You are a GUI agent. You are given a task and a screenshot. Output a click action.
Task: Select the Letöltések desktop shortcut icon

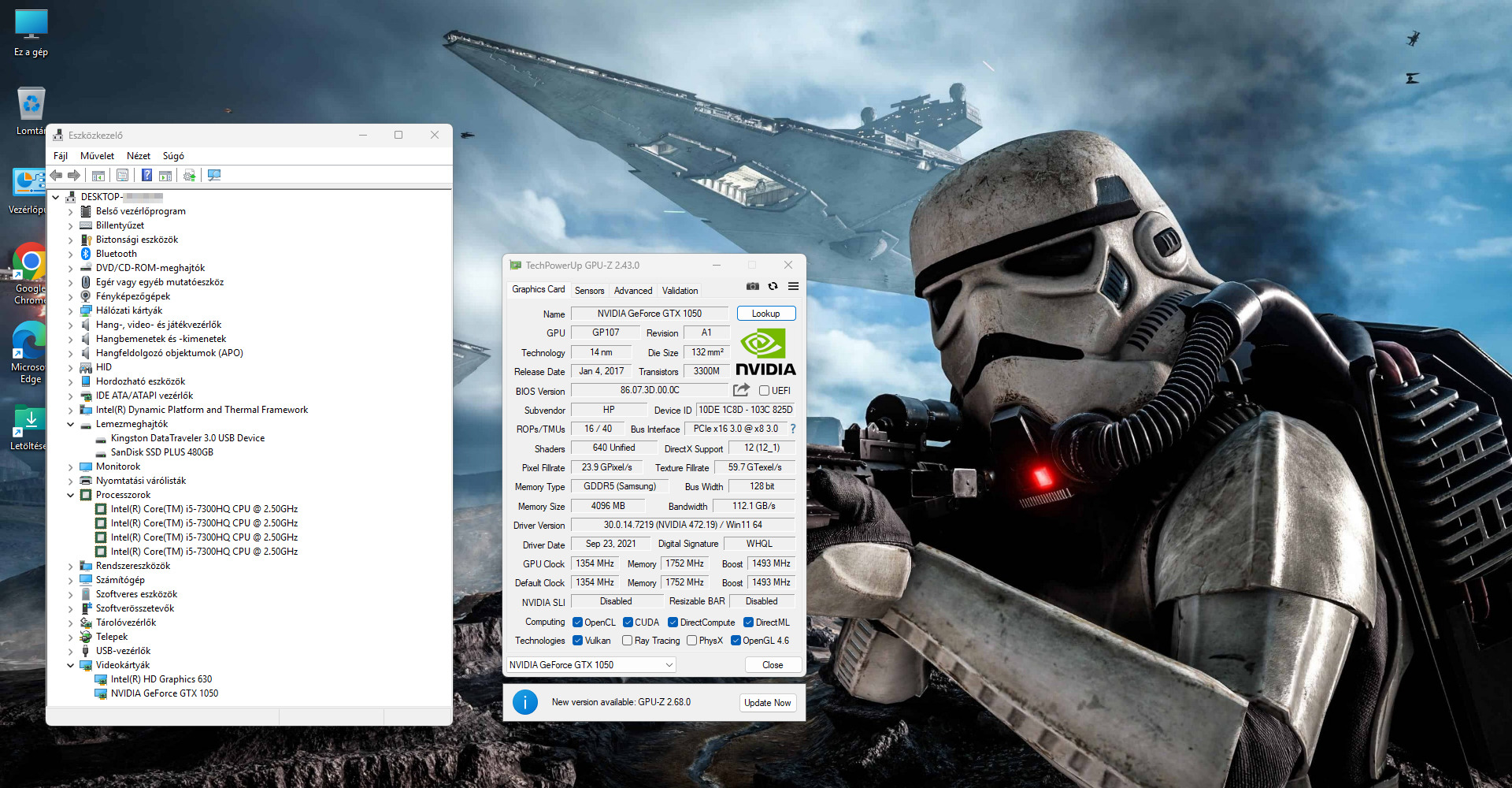pyautogui.click(x=30, y=428)
